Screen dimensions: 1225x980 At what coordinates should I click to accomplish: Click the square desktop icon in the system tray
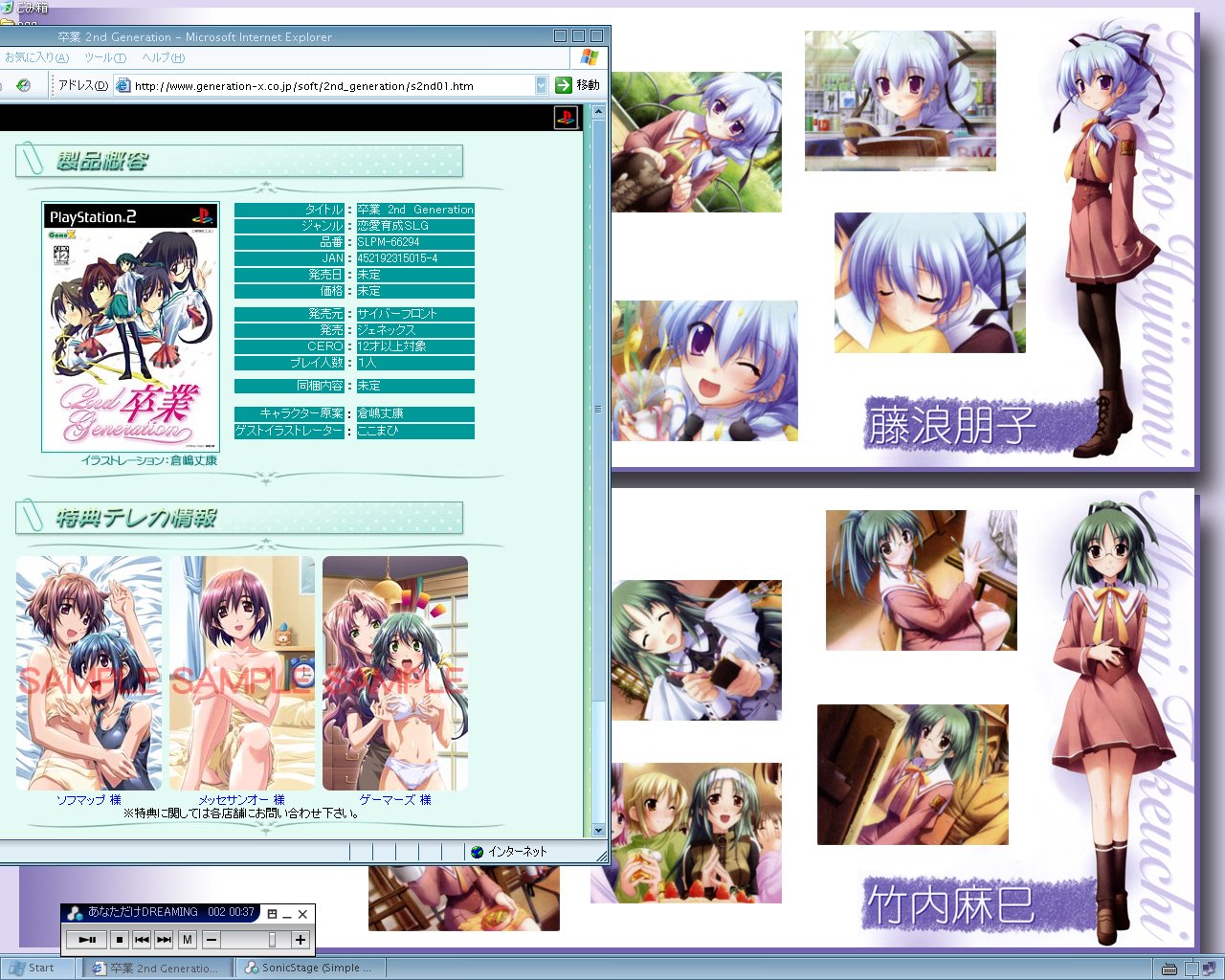point(1191,969)
